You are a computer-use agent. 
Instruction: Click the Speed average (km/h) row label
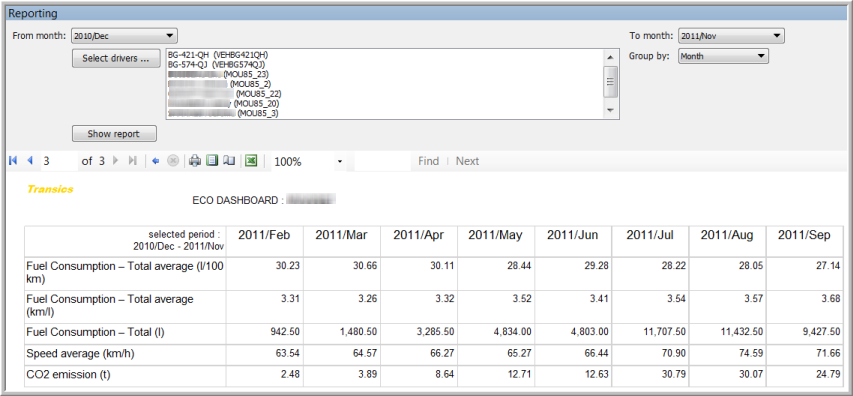[x=81, y=354]
